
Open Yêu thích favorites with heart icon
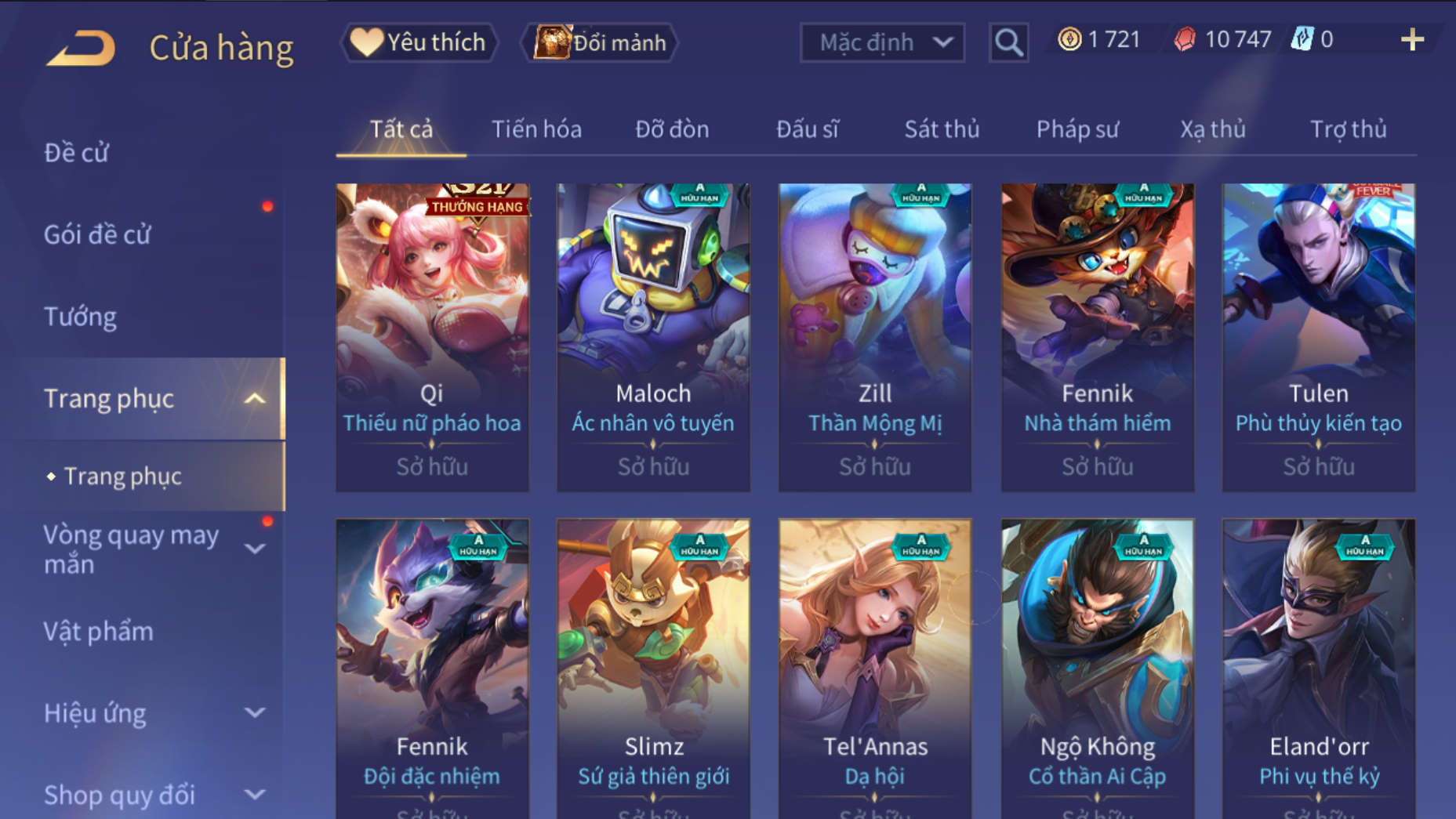(419, 42)
